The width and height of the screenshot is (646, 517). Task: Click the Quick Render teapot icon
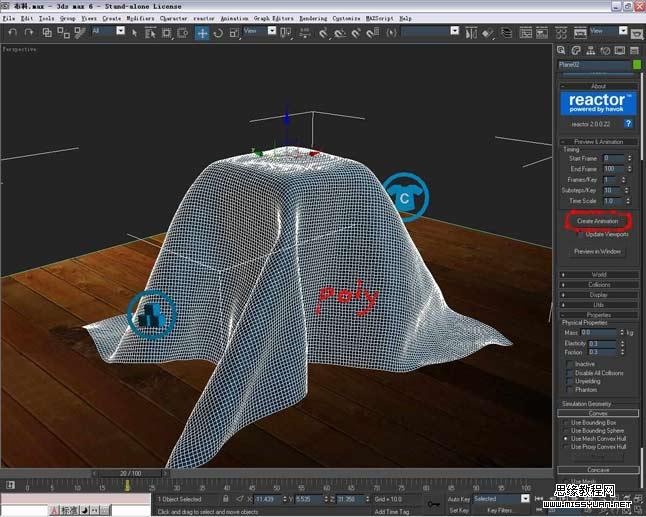[x=637, y=33]
